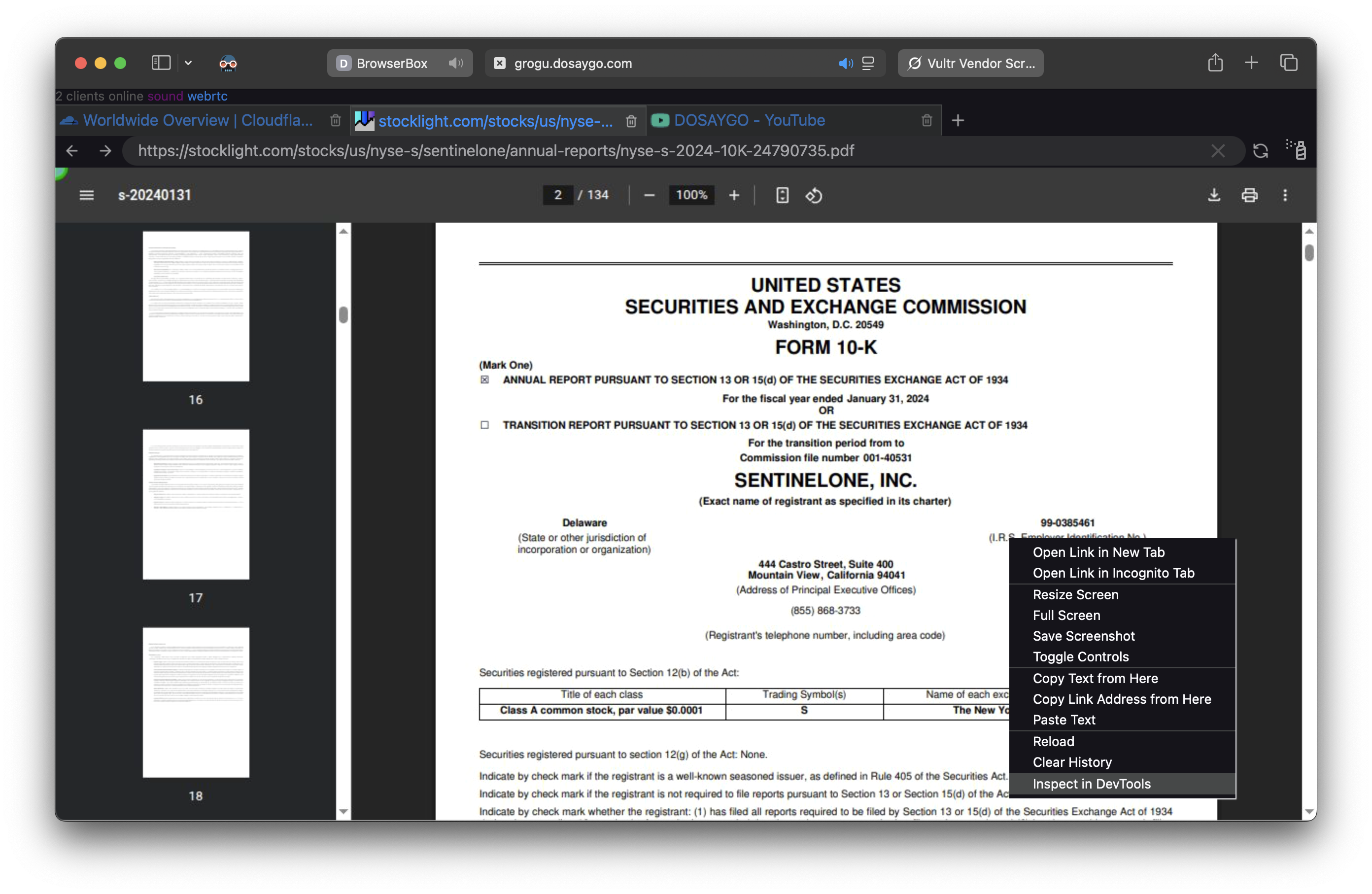
Task: Rotate the PDF counterclockwise
Action: 814,195
